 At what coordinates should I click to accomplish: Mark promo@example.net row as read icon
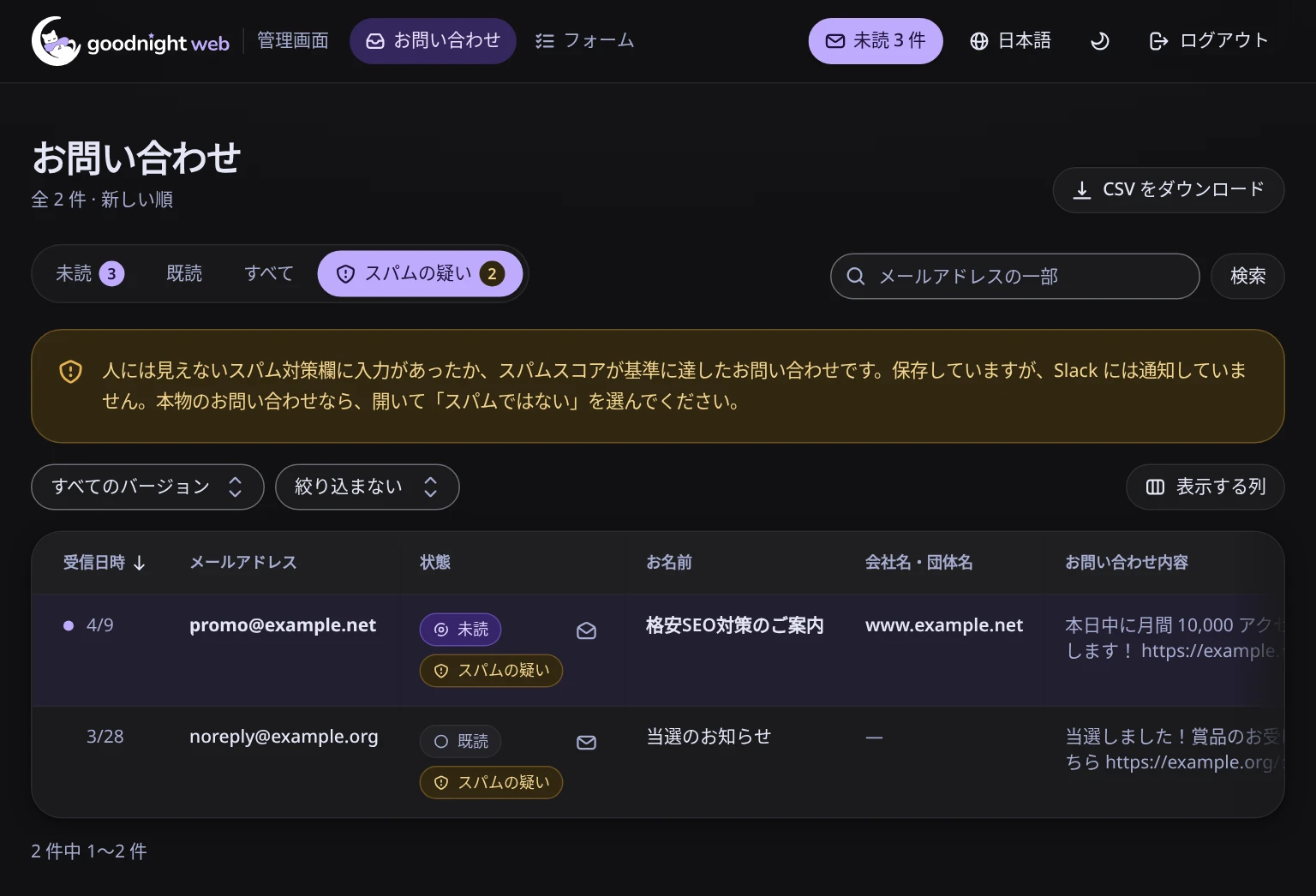pos(586,631)
